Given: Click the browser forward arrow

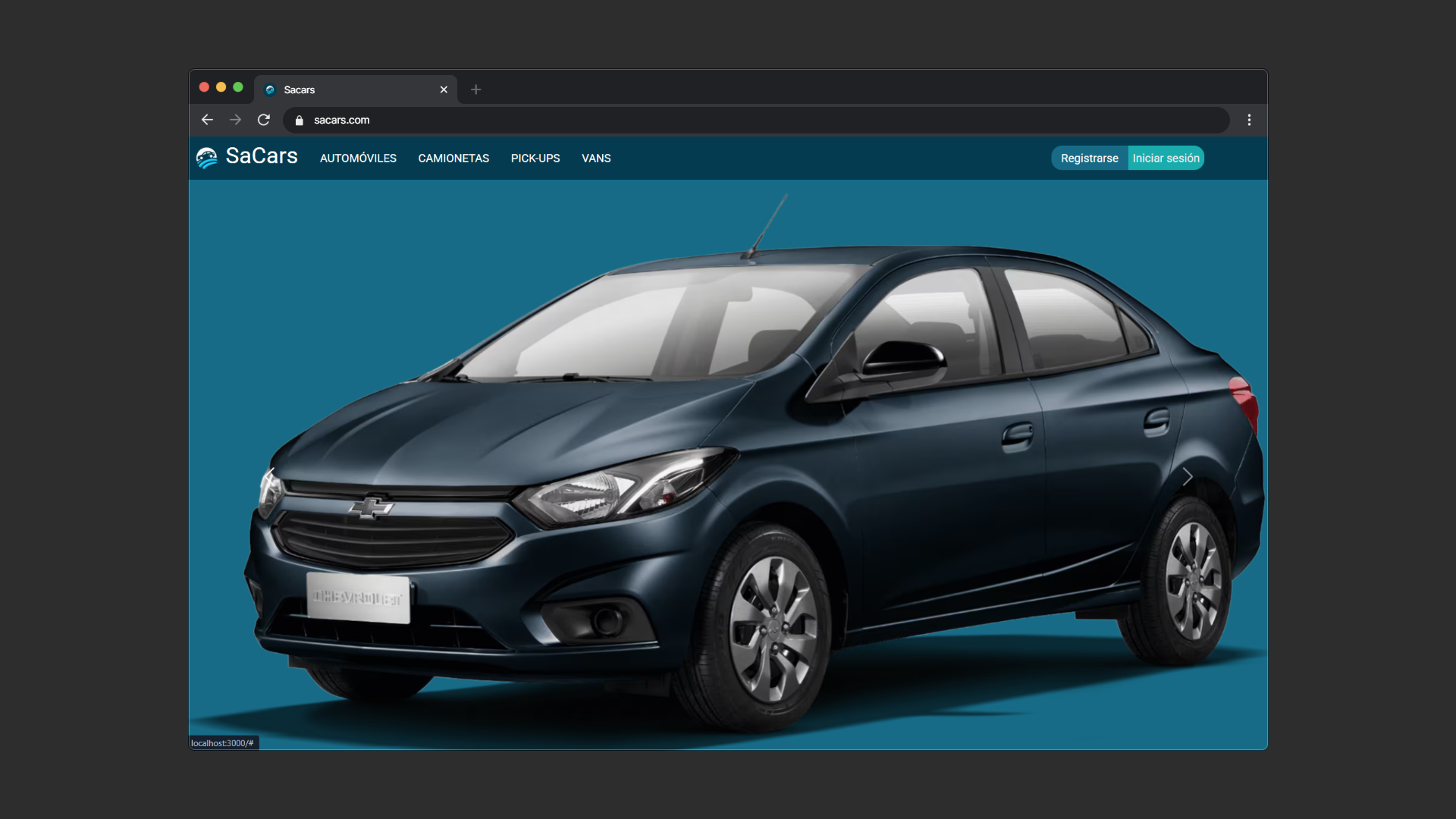Looking at the screenshot, I should (235, 120).
